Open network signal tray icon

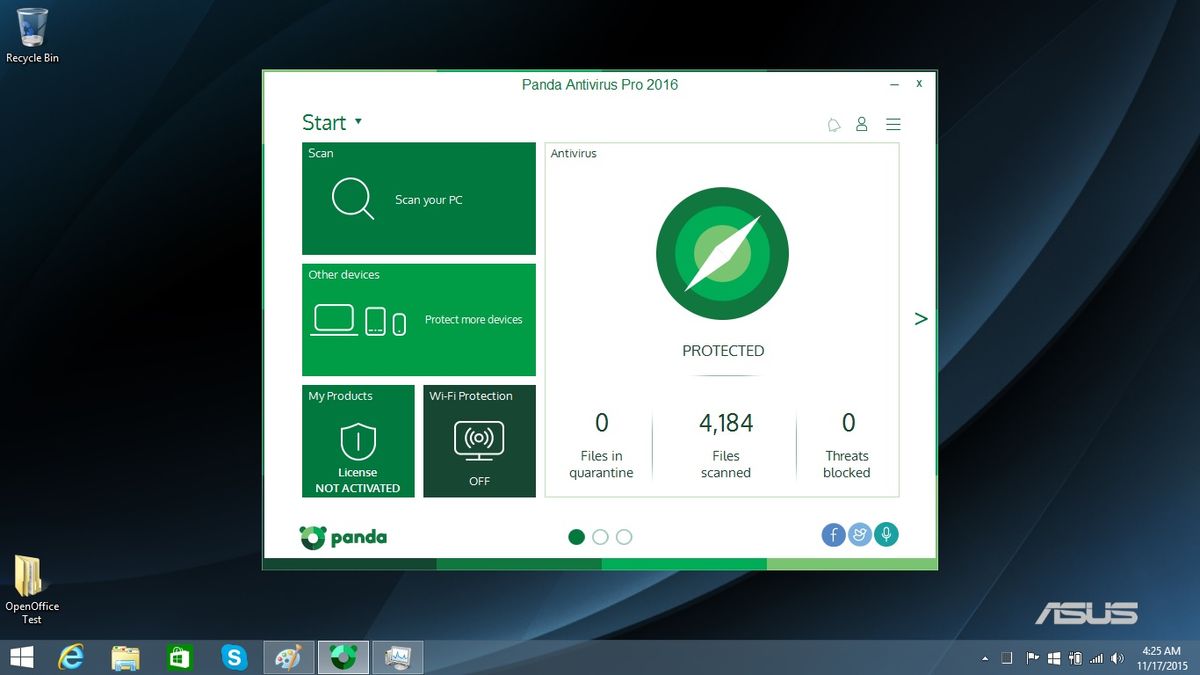point(1096,658)
